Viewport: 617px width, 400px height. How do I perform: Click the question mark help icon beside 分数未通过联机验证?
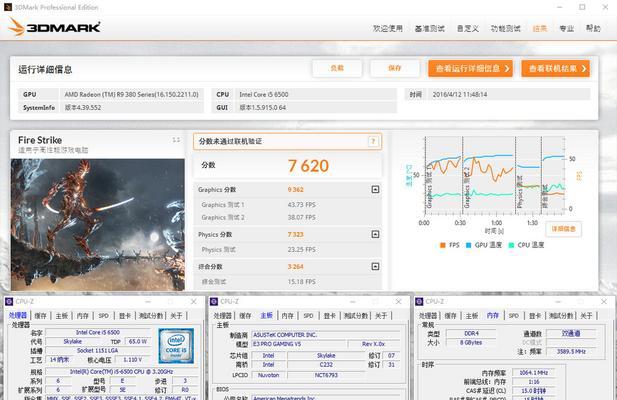[x=373, y=141]
